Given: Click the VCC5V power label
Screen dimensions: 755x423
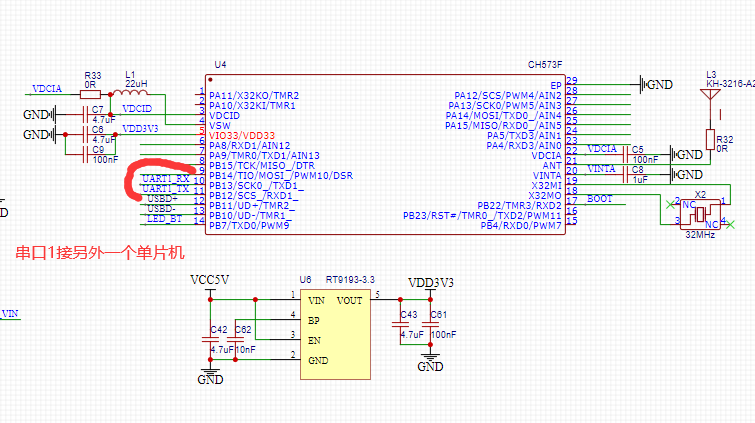Looking at the screenshot, I should pos(210,279).
